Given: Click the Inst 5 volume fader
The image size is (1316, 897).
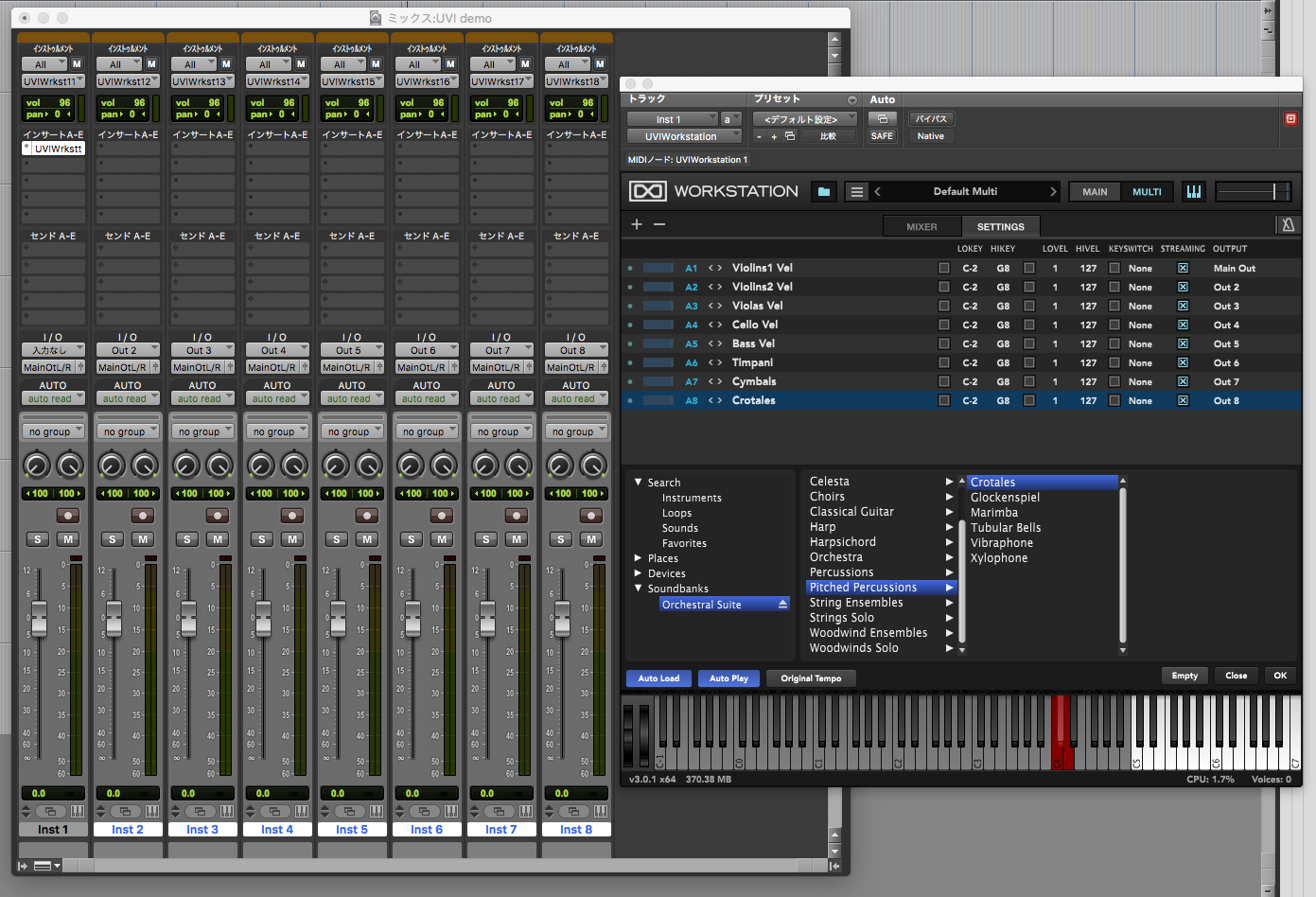Looking at the screenshot, I should (x=338, y=619).
